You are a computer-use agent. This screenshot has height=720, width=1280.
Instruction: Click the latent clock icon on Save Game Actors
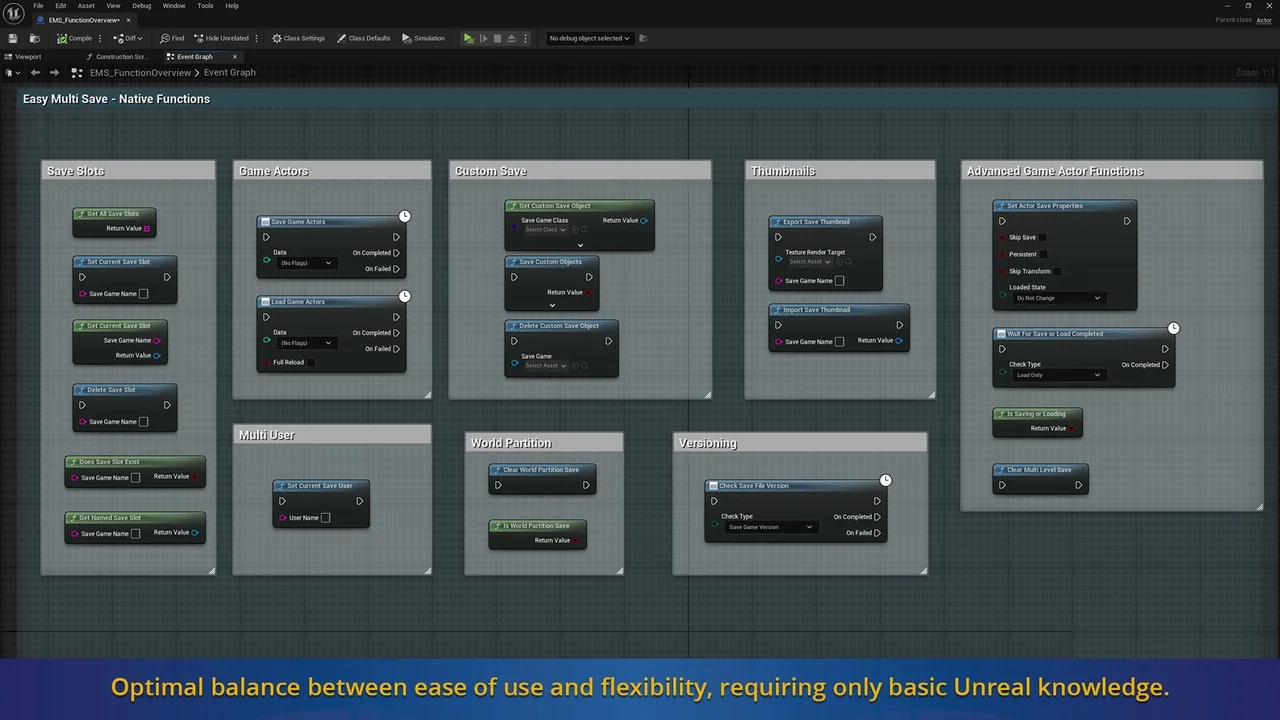coord(404,216)
